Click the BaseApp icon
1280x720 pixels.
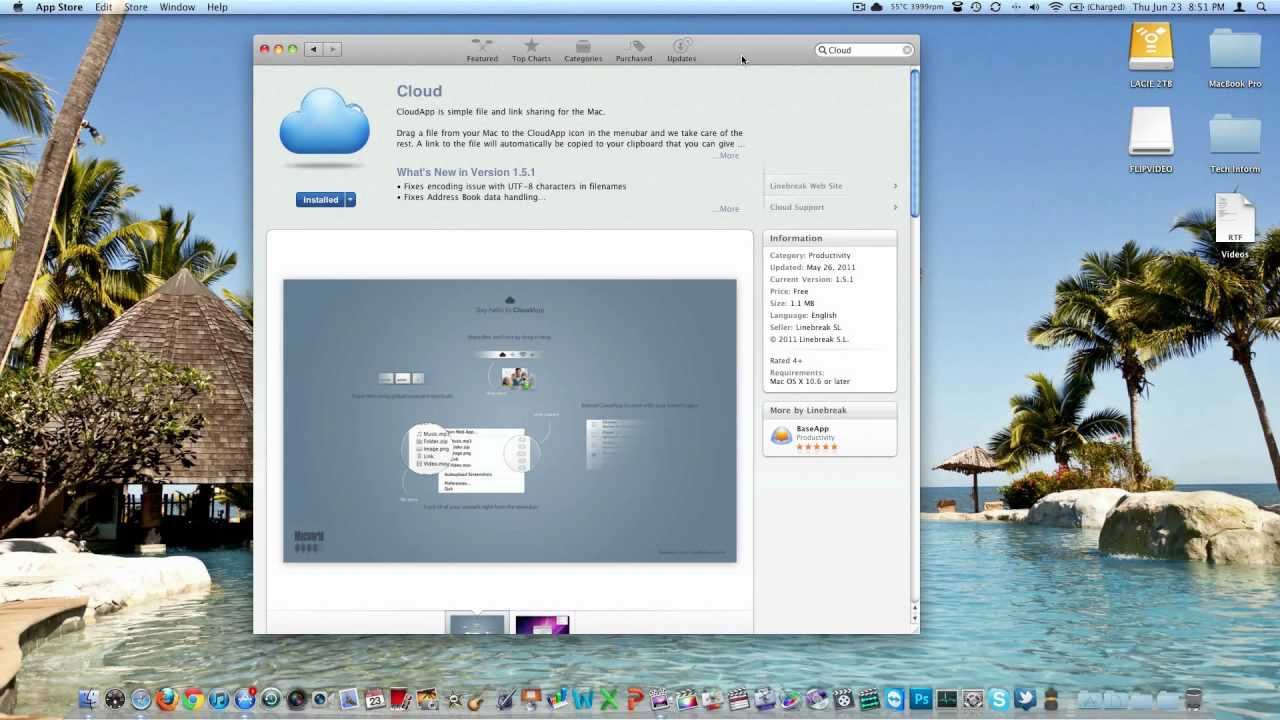(781, 436)
